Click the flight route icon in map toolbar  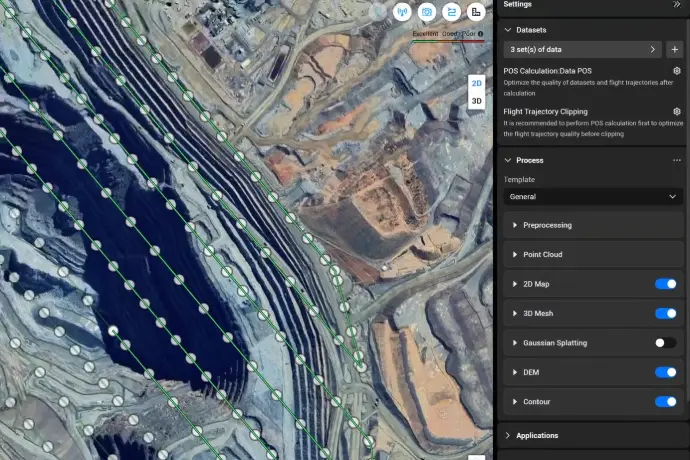451,12
